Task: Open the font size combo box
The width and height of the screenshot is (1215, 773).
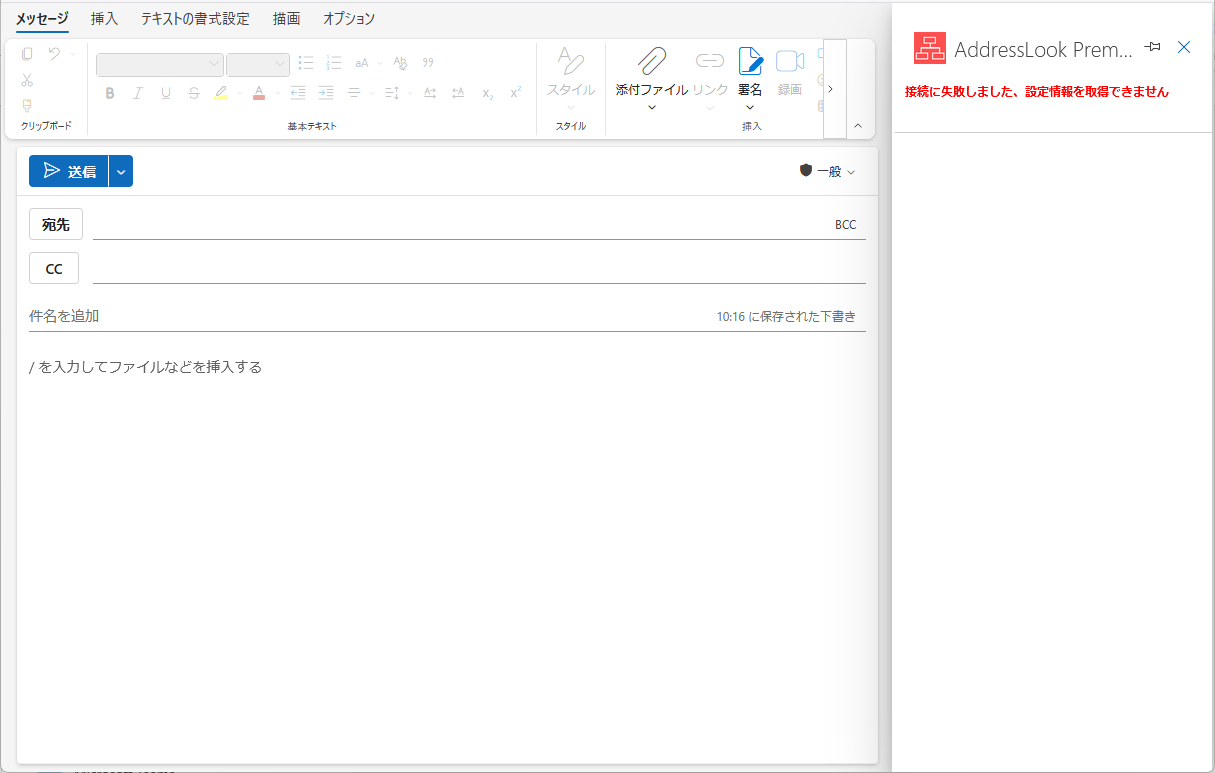Action: point(258,64)
